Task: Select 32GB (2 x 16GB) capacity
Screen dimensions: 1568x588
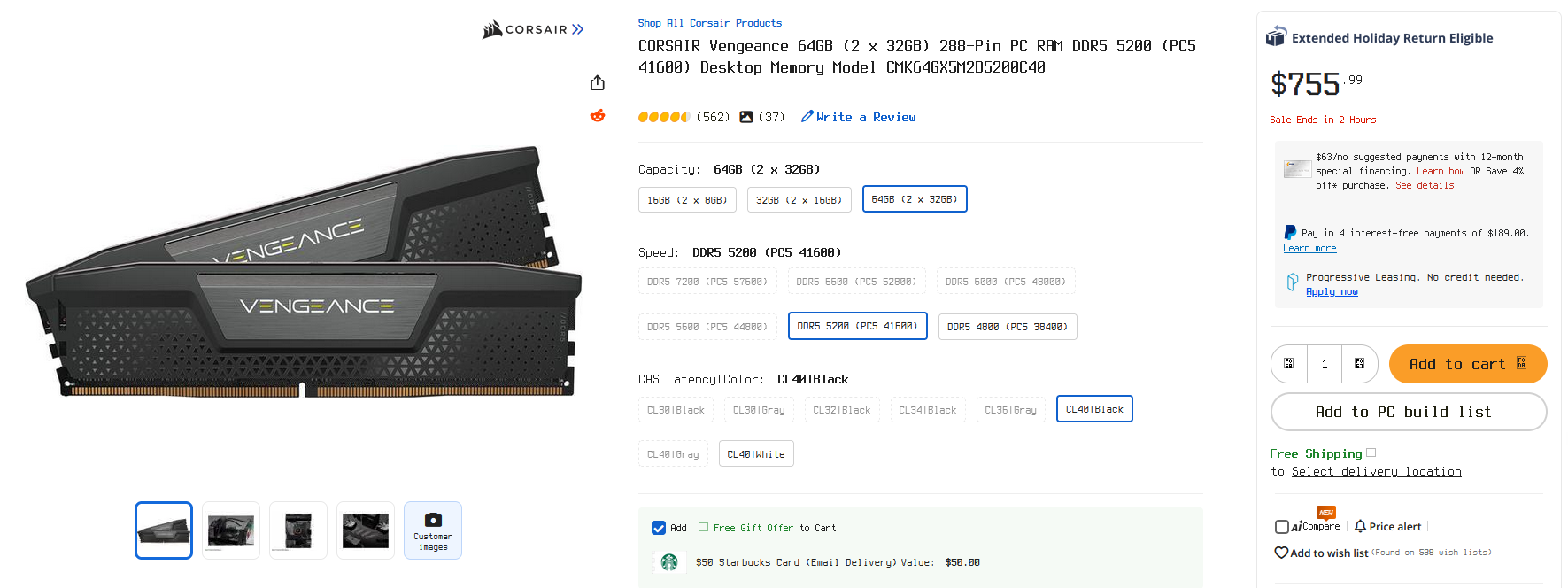Action: tap(799, 200)
